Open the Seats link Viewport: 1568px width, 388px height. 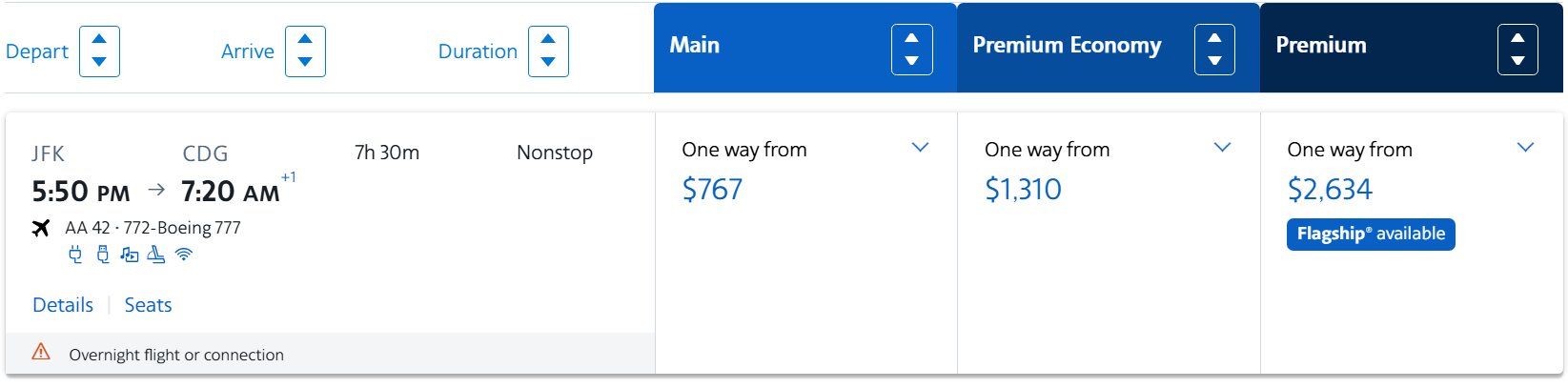tap(148, 305)
